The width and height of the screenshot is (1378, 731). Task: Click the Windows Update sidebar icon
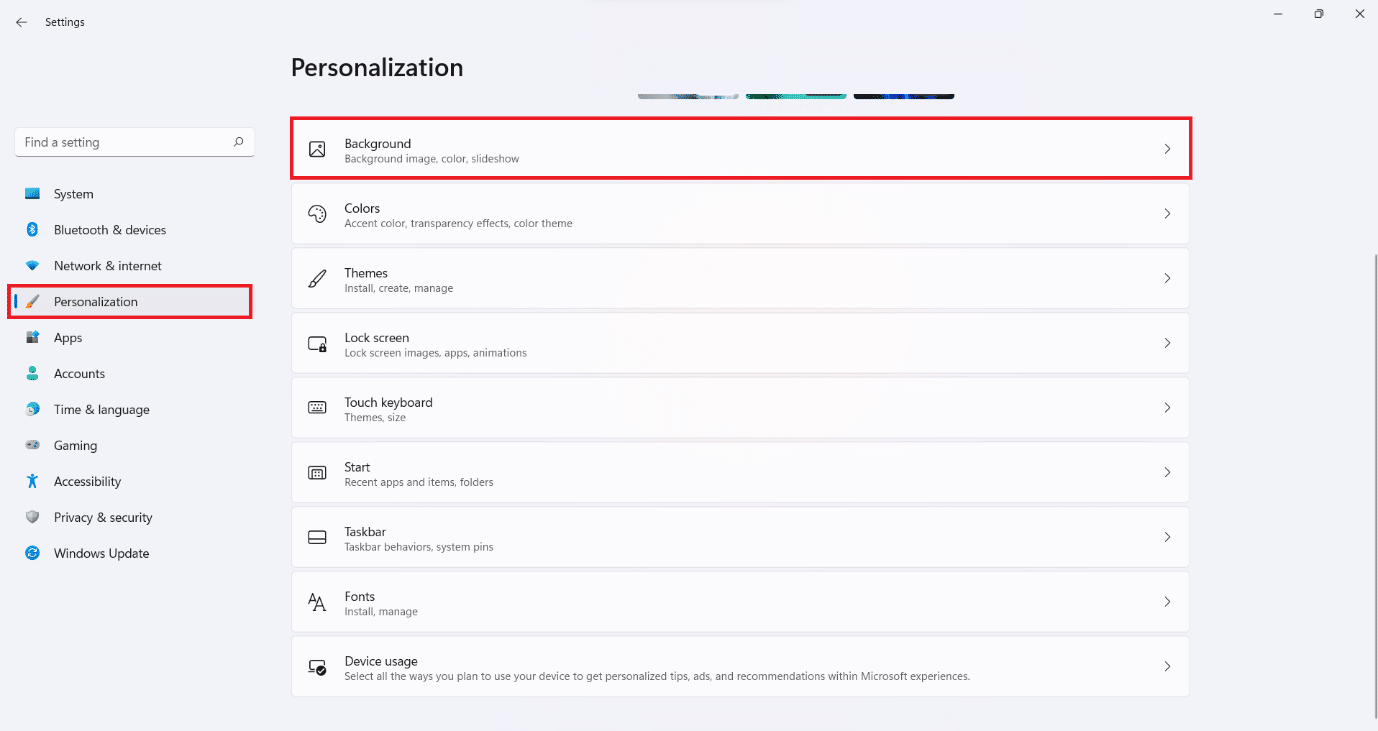(32, 553)
